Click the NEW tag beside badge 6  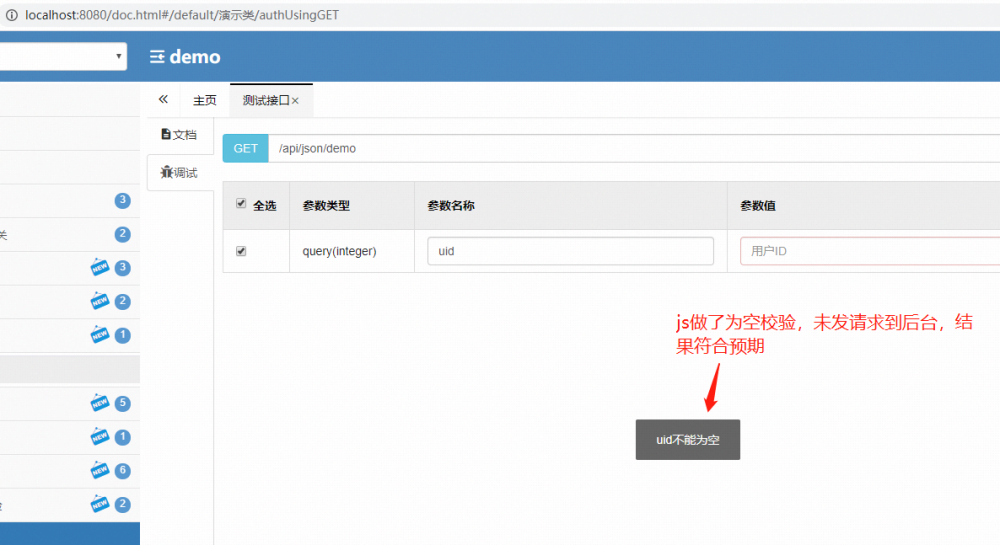(99, 470)
